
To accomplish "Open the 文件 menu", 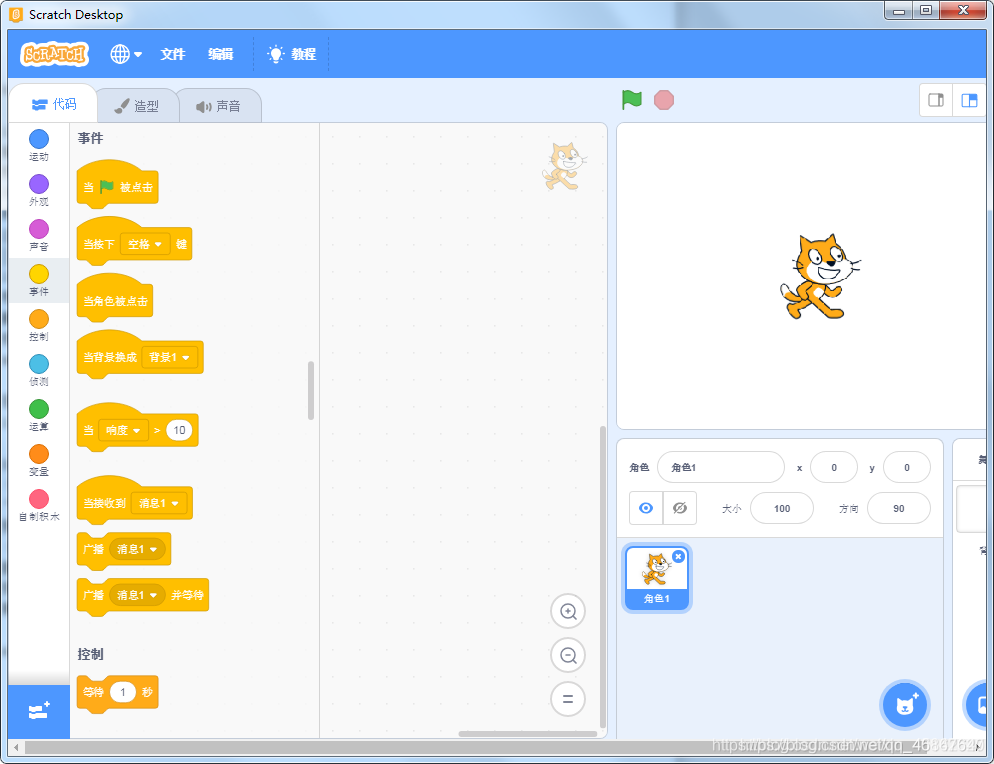I will [x=172, y=54].
